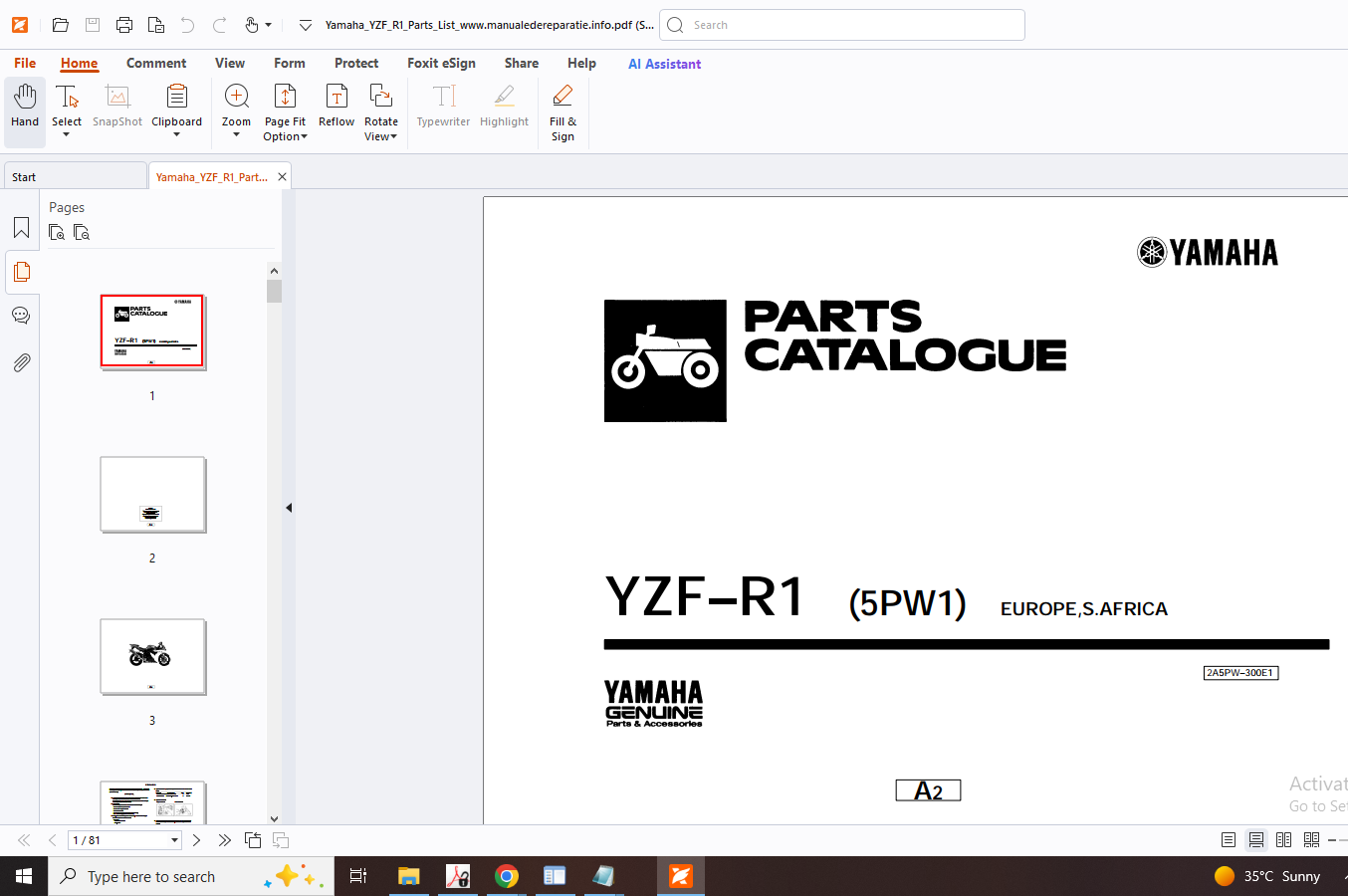Screen dimensions: 1348x896
Task: Click the undo arrow icon
Action: click(x=187, y=25)
